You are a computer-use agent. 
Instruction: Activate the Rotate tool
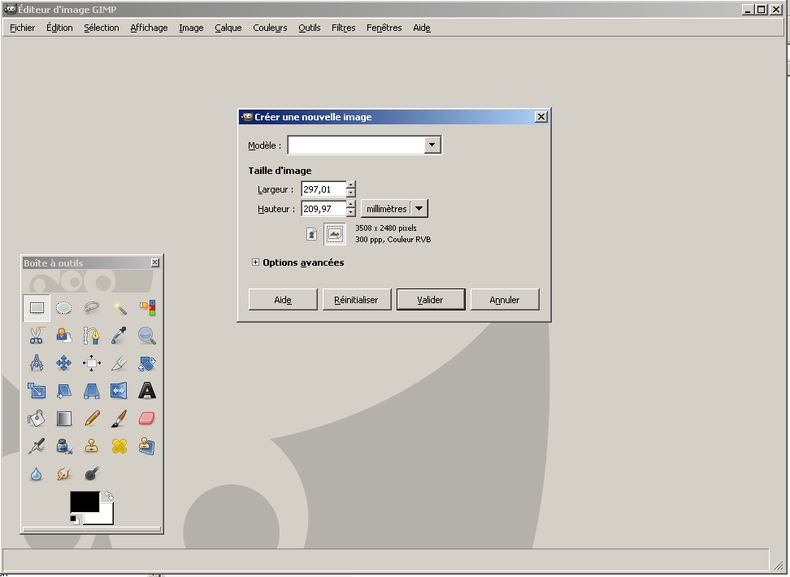tap(147, 363)
